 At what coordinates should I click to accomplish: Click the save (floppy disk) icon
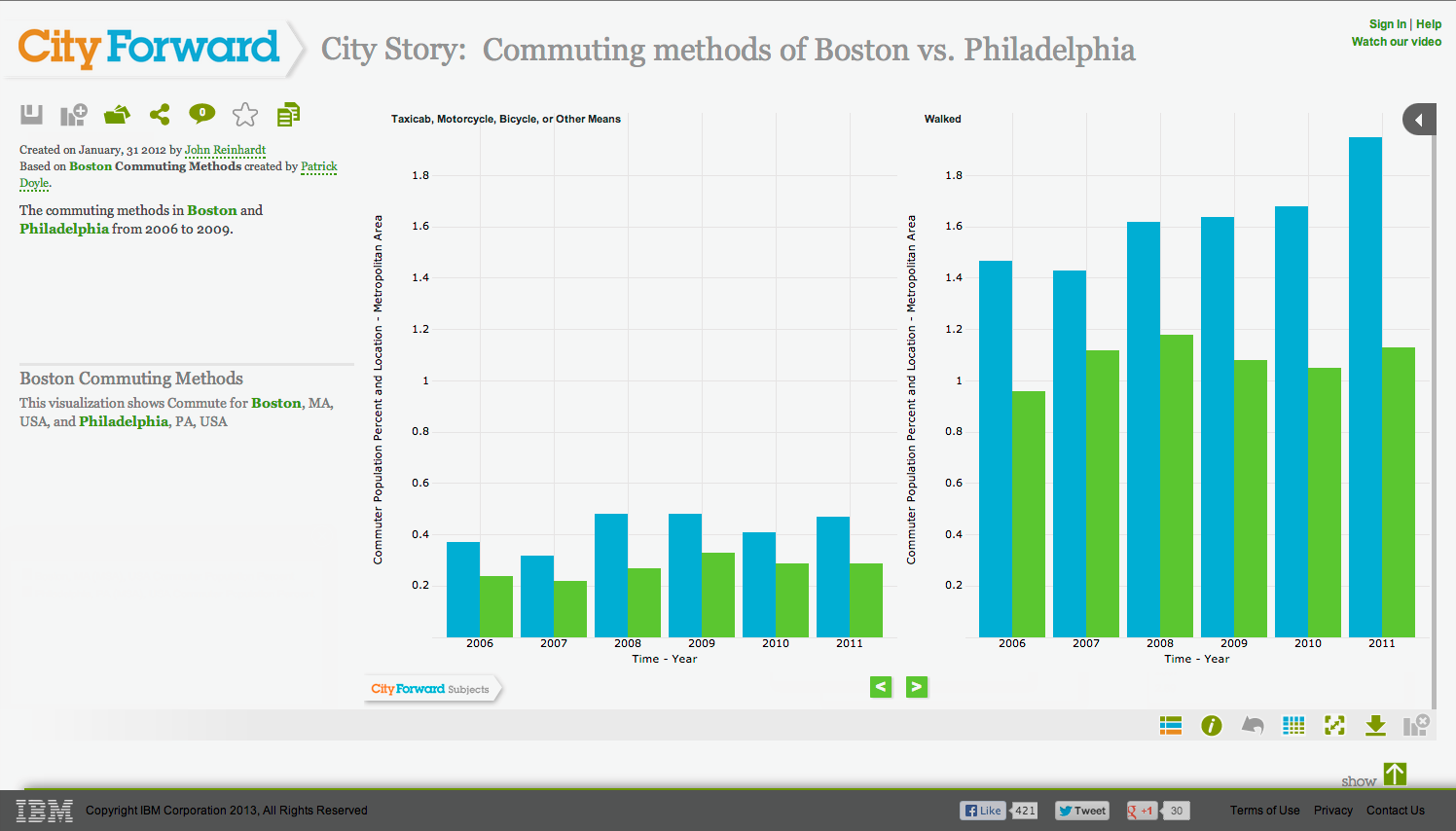(32, 115)
